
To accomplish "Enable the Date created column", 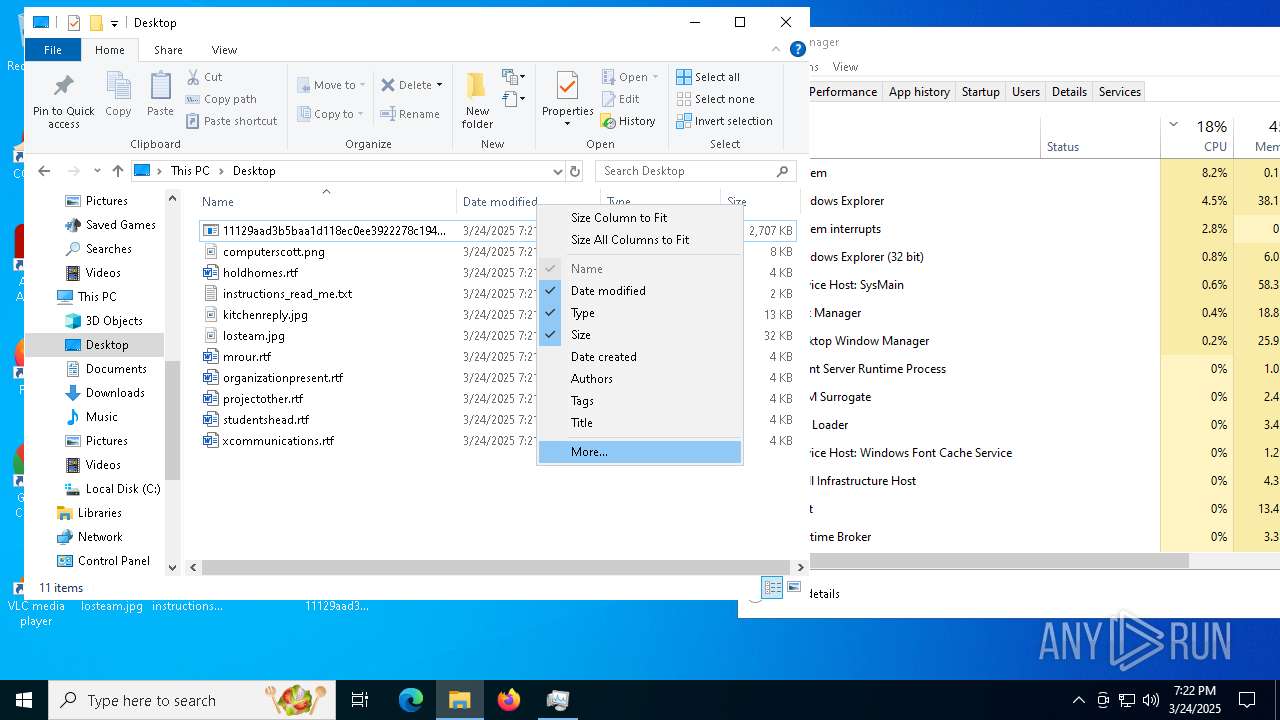I will [640, 357].
